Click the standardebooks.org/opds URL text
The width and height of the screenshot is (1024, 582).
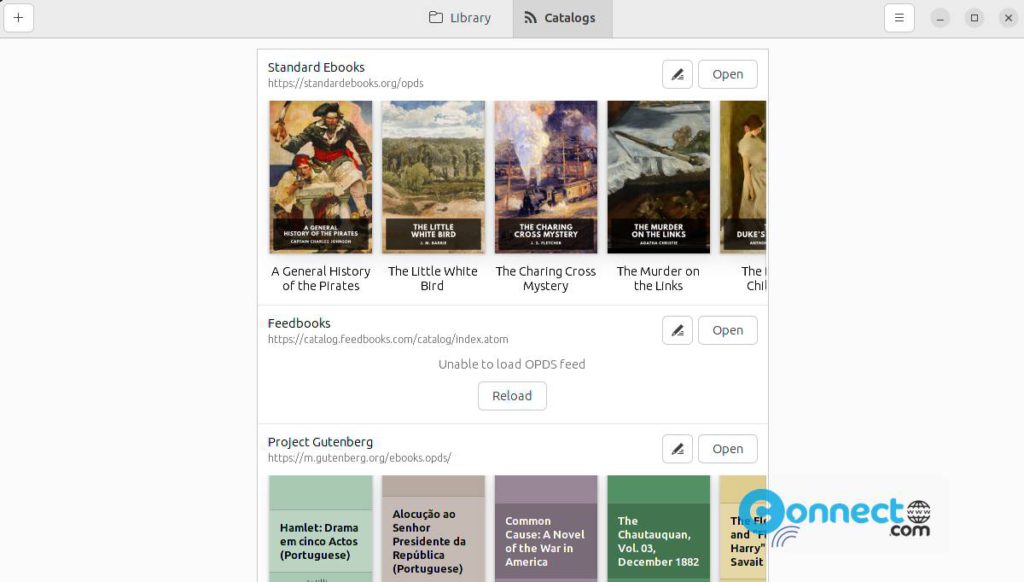[345, 84]
